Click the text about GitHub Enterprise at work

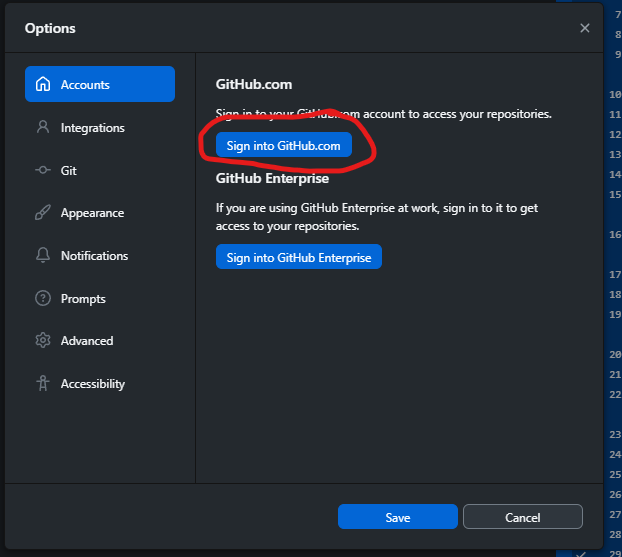click(377, 217)
